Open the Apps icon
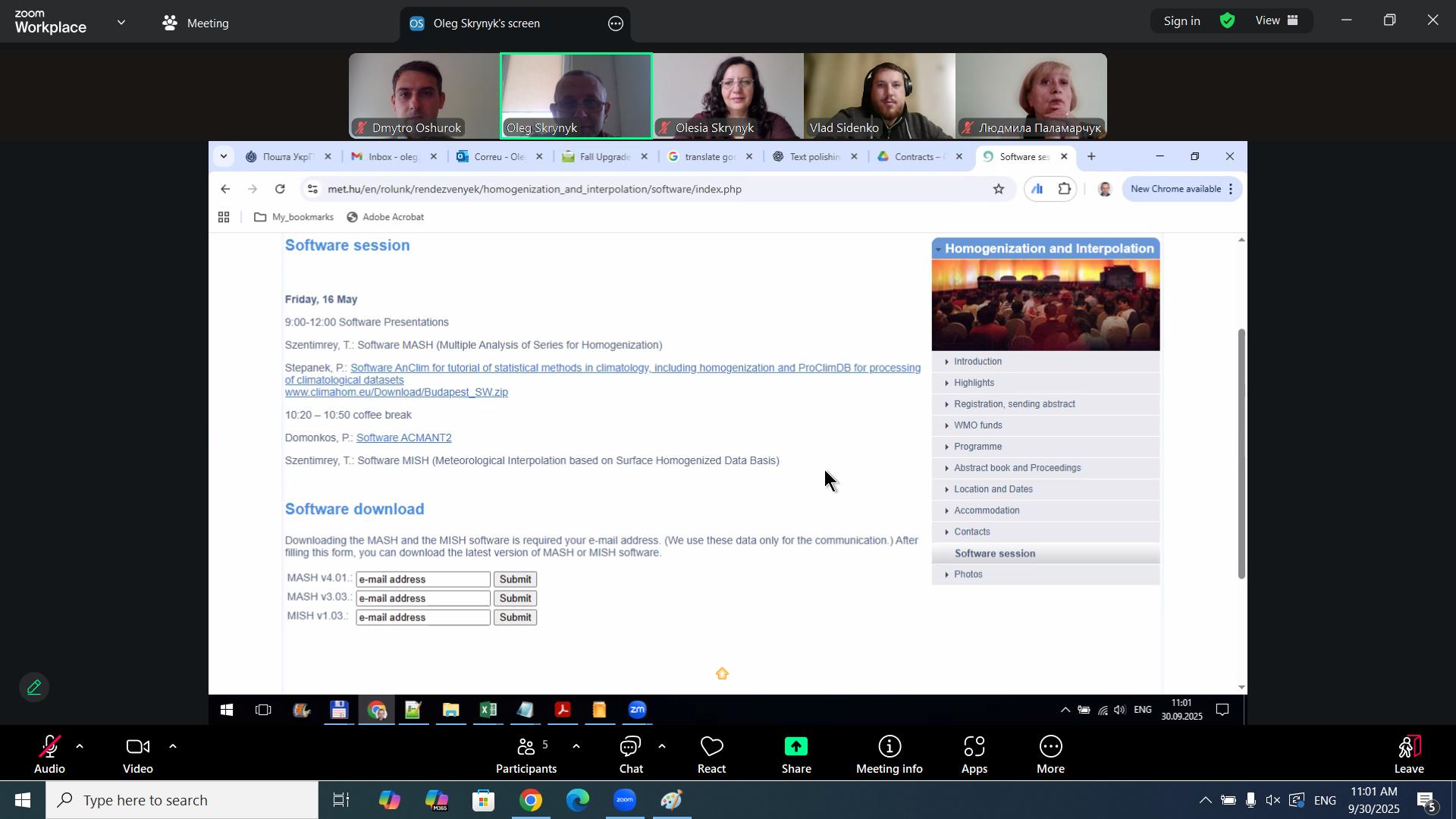The width and height of the screenshot is (1456, 819). (x=974, y=754)
